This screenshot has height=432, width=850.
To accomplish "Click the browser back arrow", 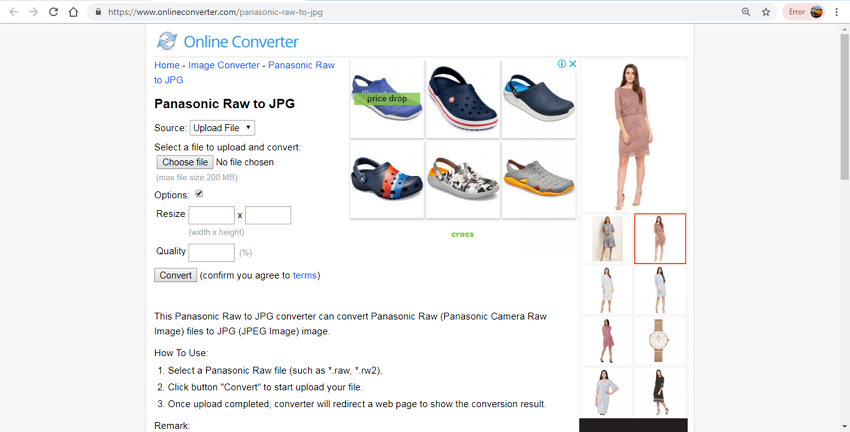I will pyautogui.click(x=14, y=12).
